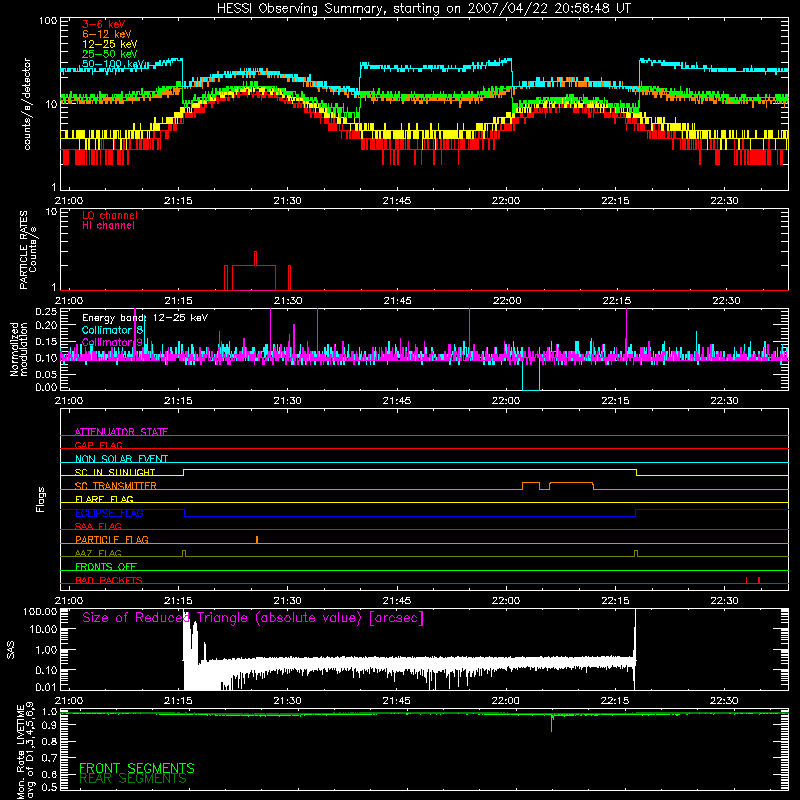800x800 pixels.
Task: Click the "NON SOLAR EVENT" flag label
Action: click(121, 459)
